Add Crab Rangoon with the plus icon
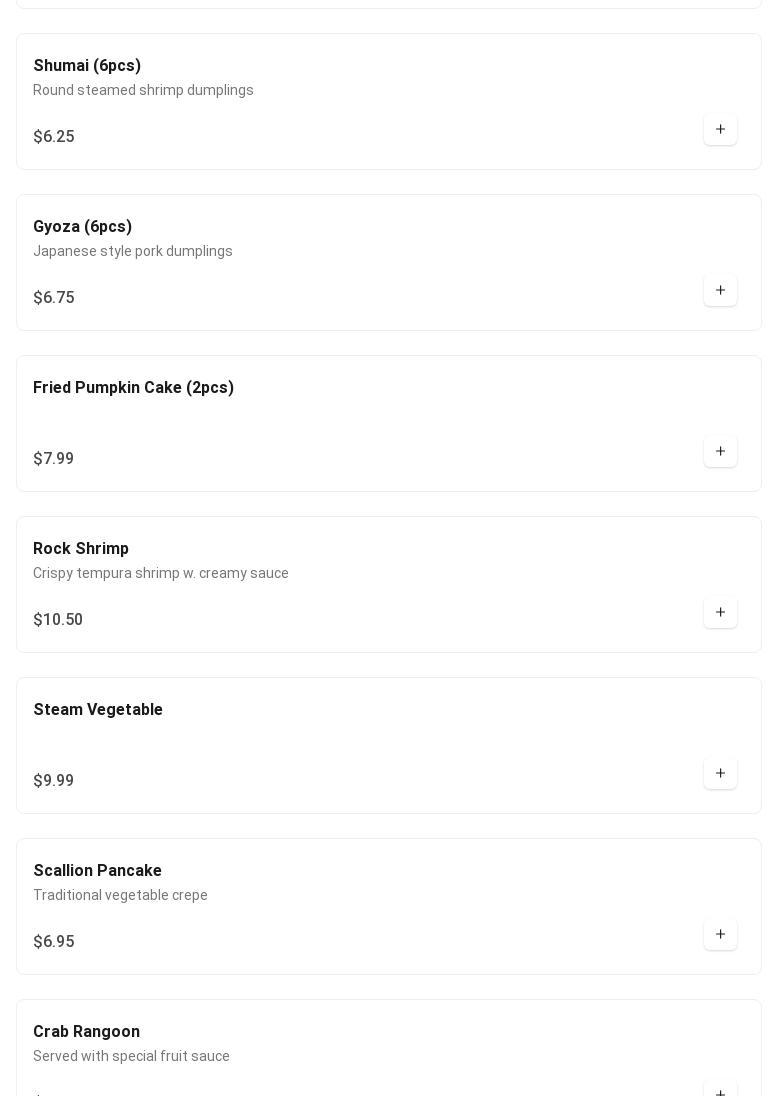Image resolution: width=778 pixels, height=1096 pixels. tap(720, 1090)
